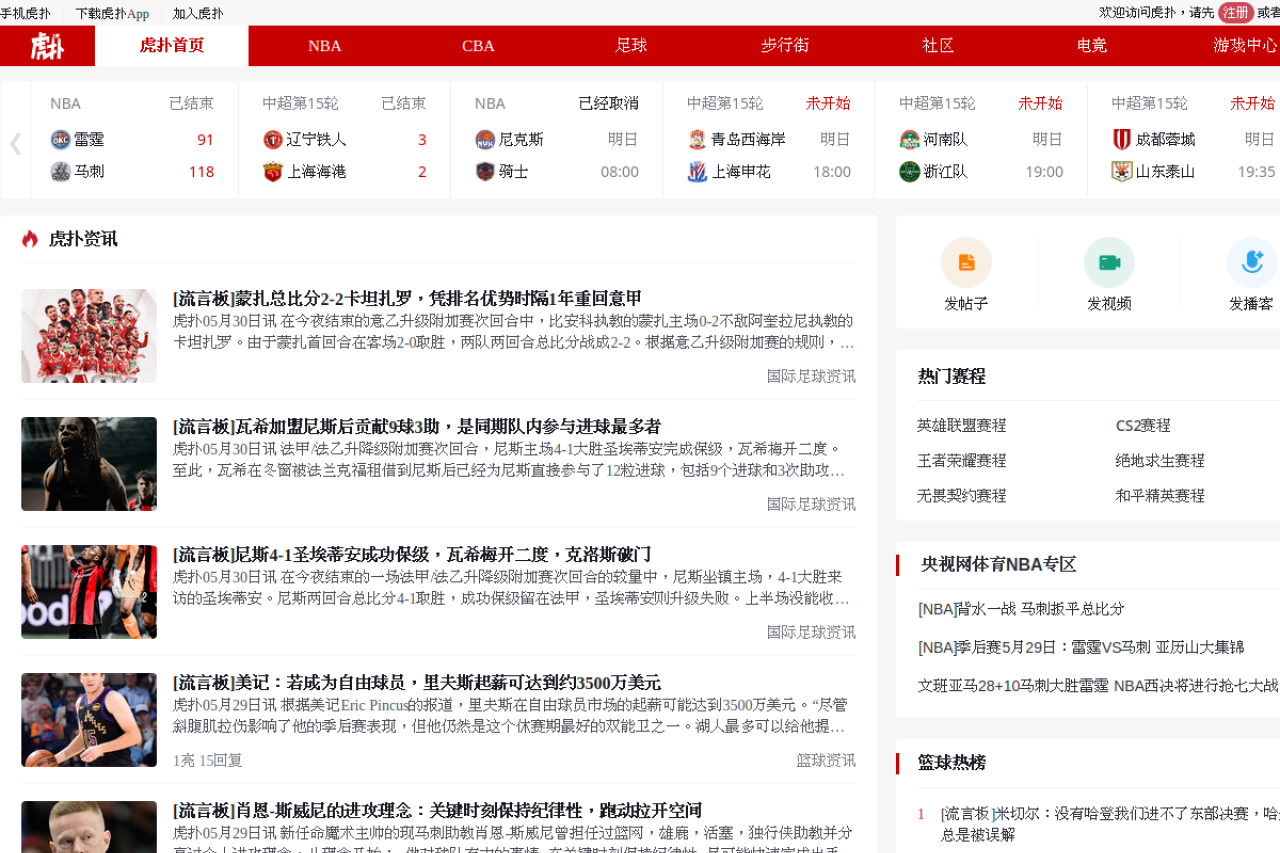Click the Thunder team logo

60,140
